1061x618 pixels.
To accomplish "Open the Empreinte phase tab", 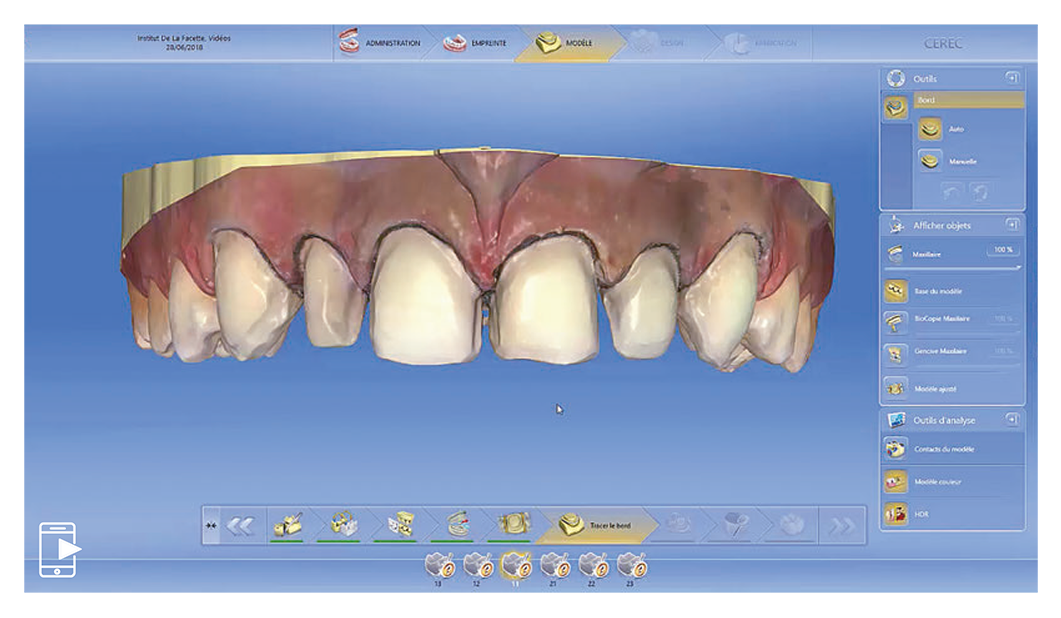I will pyautogui.click(x=475, y=44).
